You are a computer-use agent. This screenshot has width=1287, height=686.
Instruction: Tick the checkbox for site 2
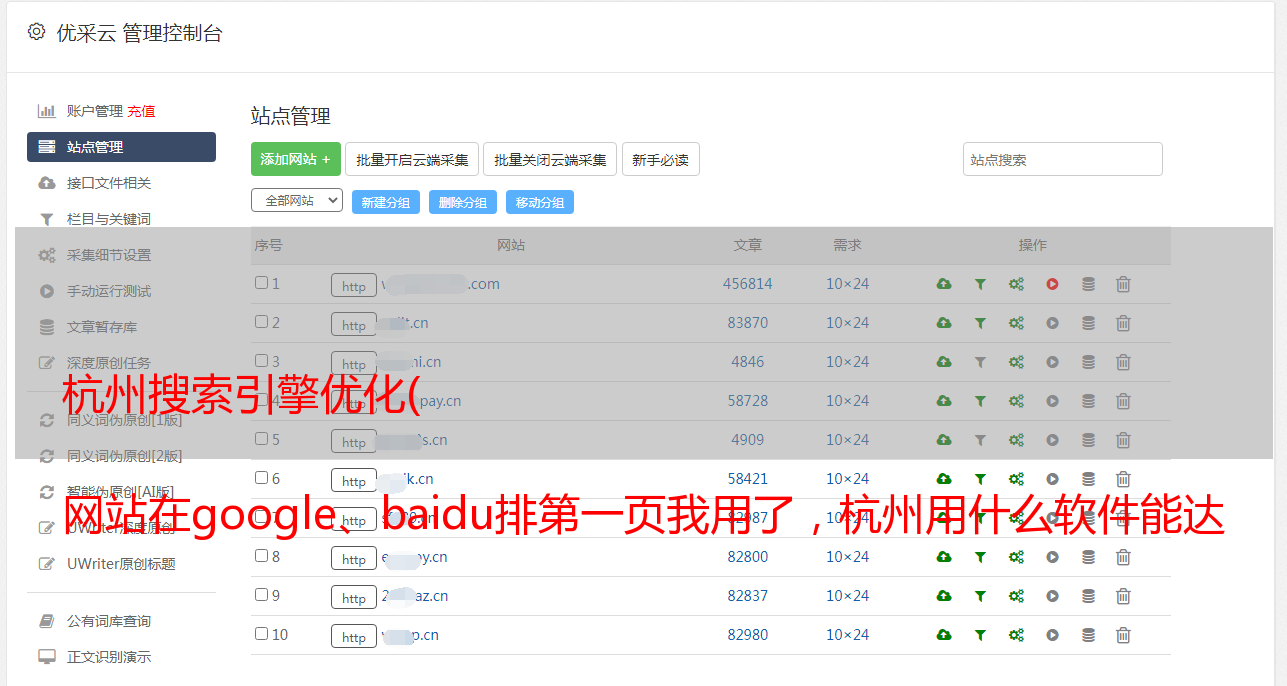[261, 322]
